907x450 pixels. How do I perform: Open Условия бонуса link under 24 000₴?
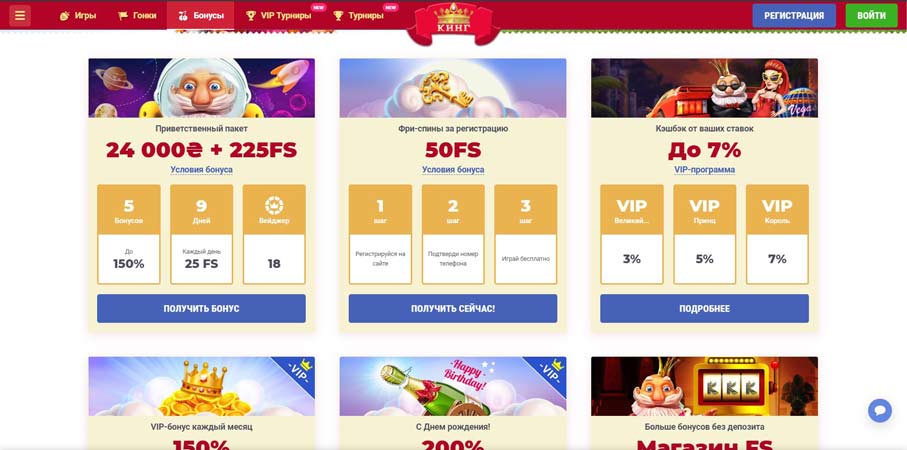tap(201, 170)
